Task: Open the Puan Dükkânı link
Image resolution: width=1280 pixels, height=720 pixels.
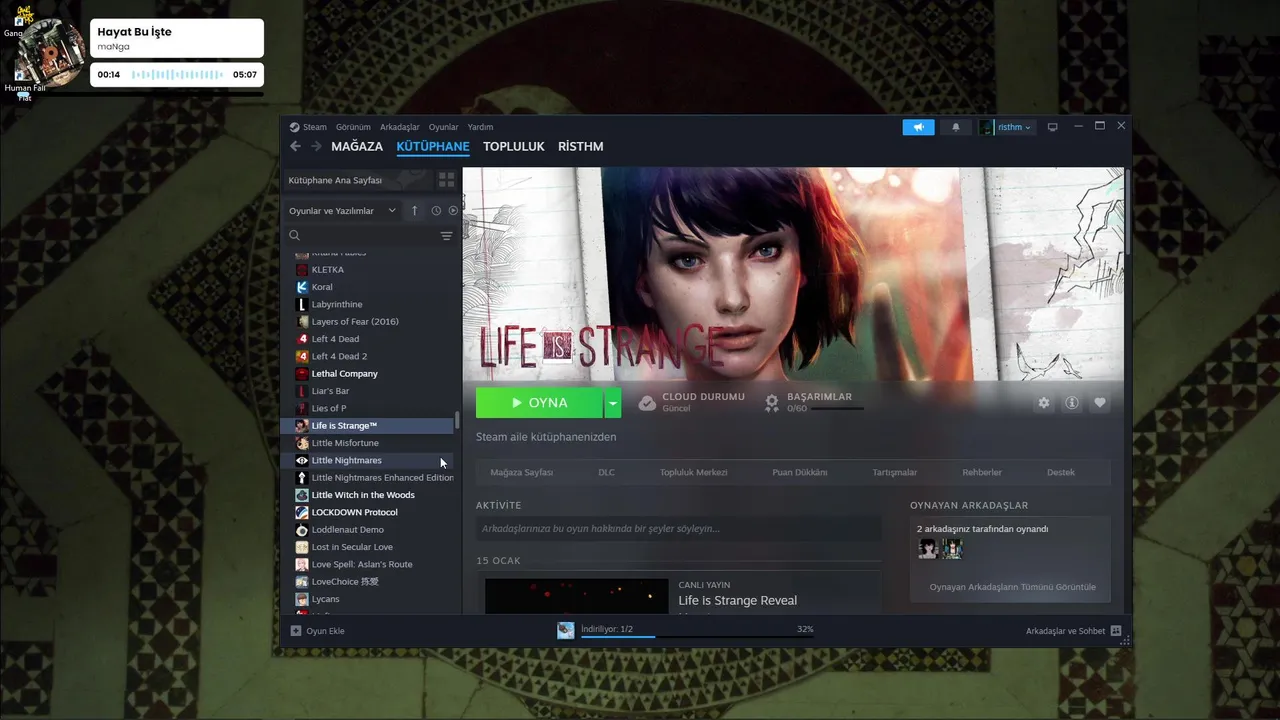Action: 800,472
